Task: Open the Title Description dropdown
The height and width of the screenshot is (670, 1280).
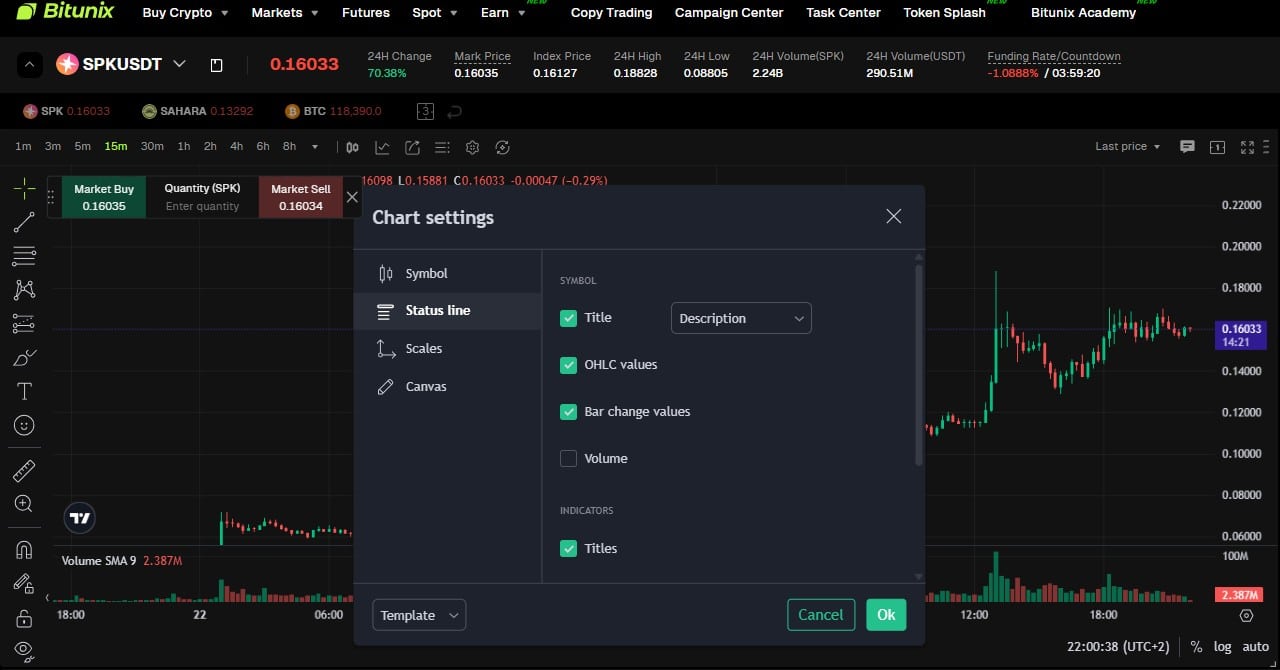Action: pos(740,318)
